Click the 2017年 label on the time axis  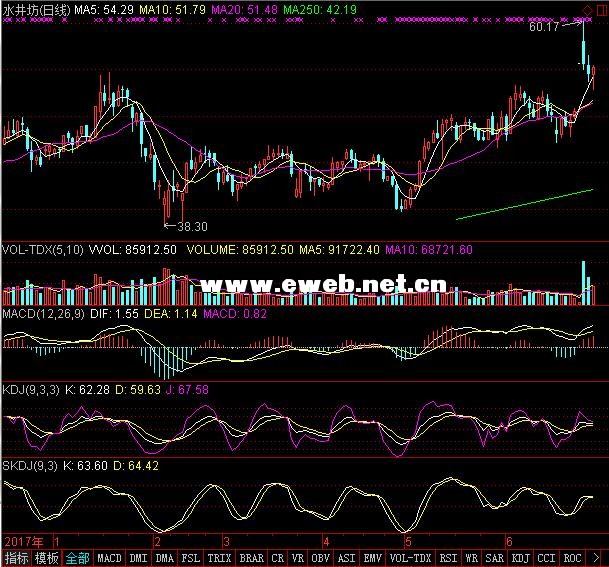point(24,542)
